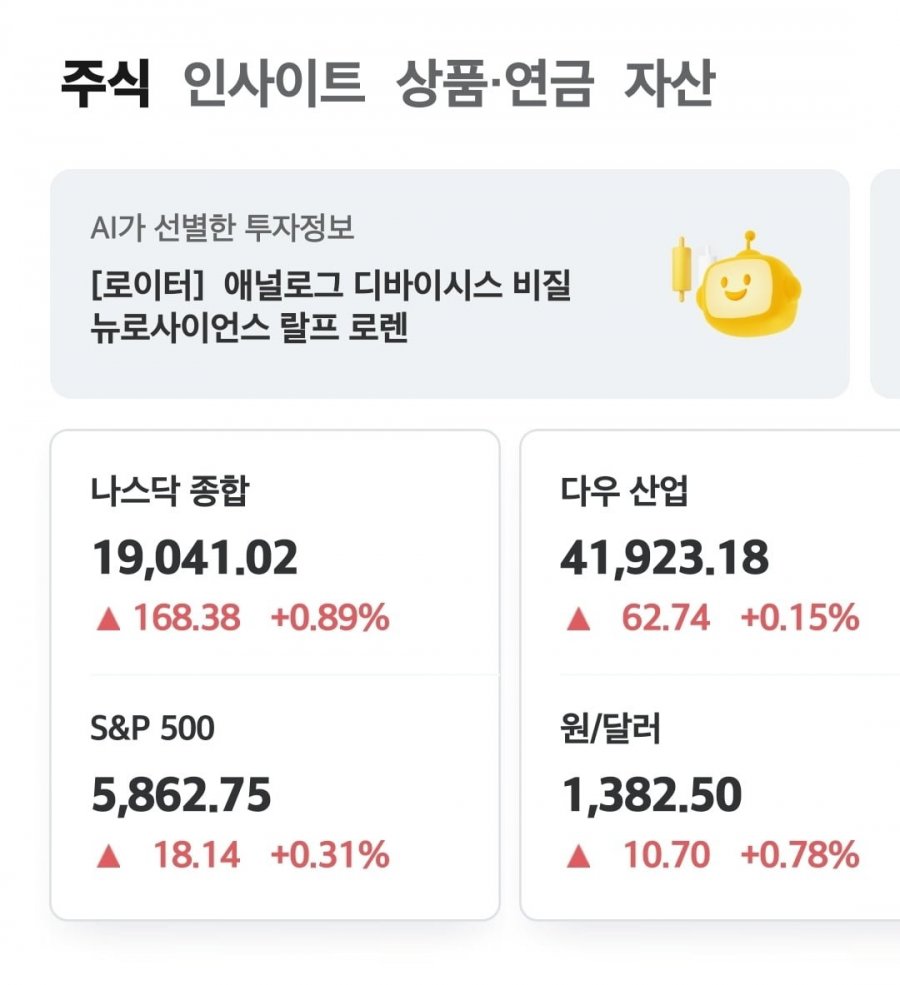The width and height of the screenshot is (900, 985).
Task: Tap the 다우 산업 value 41,923.18
Action: click(664, 558)
